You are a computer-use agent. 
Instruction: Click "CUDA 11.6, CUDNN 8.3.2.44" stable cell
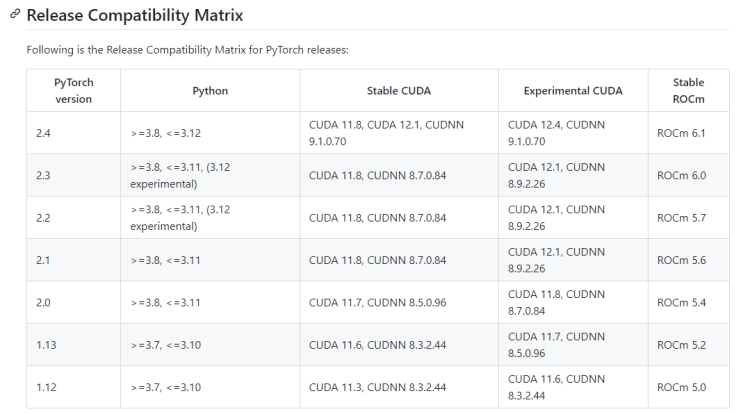click(399, 345)
